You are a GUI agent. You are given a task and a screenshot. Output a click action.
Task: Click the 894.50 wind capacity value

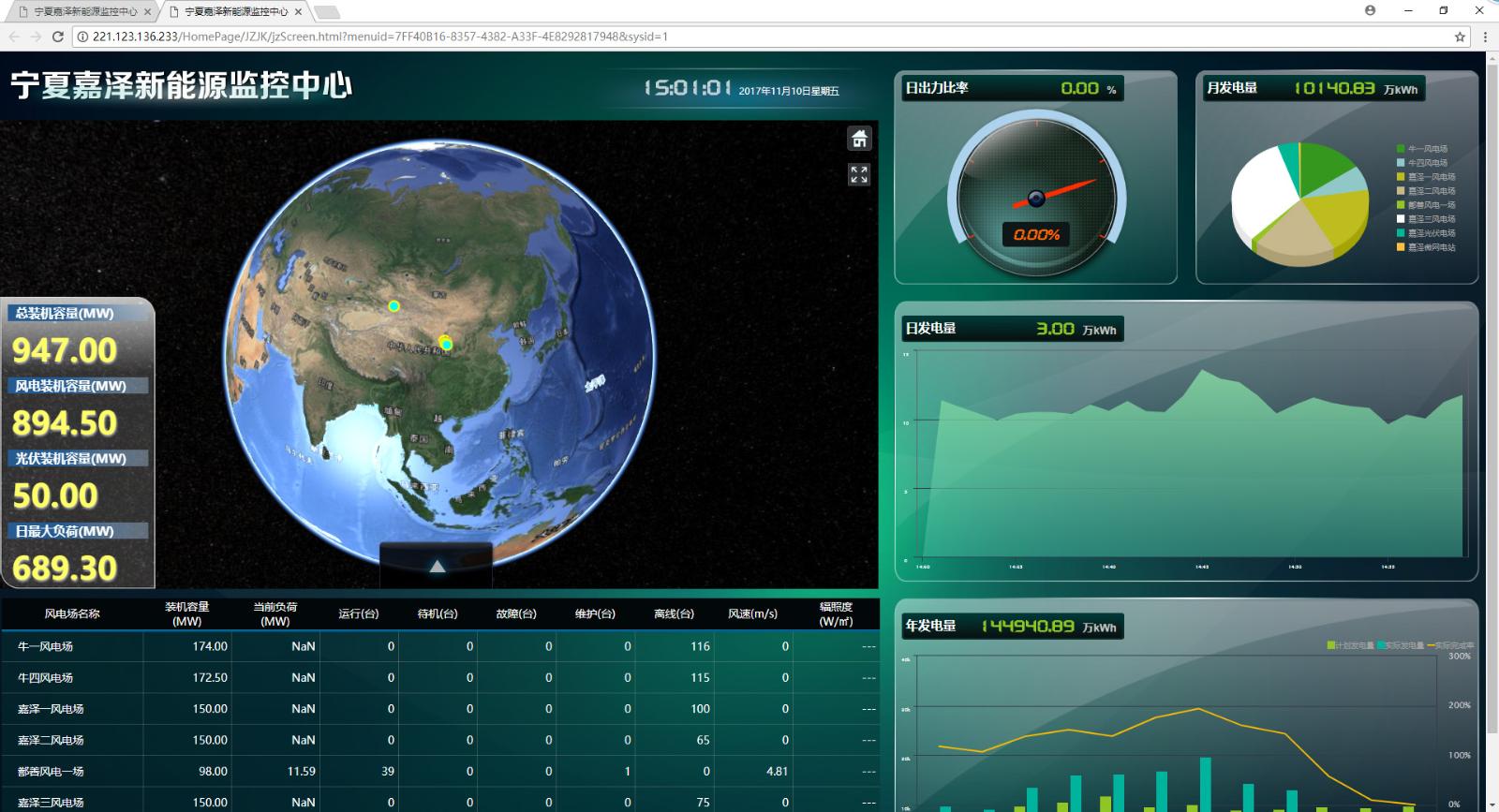tap(65, 423)
